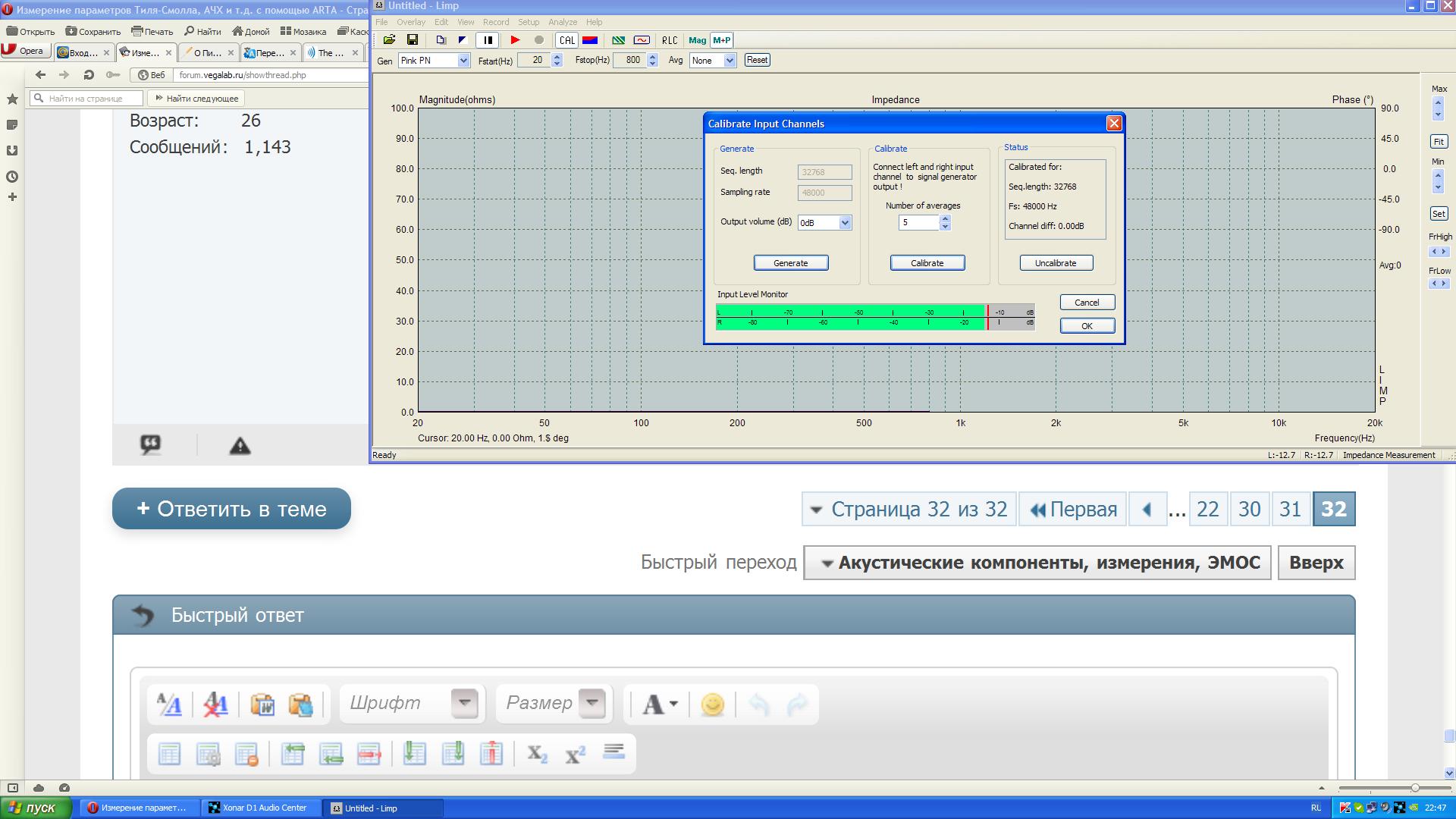Open the Help menu in Limp
Image resolution: width=1456 pixels, height=819 pixels.
[x=595, y=22]
